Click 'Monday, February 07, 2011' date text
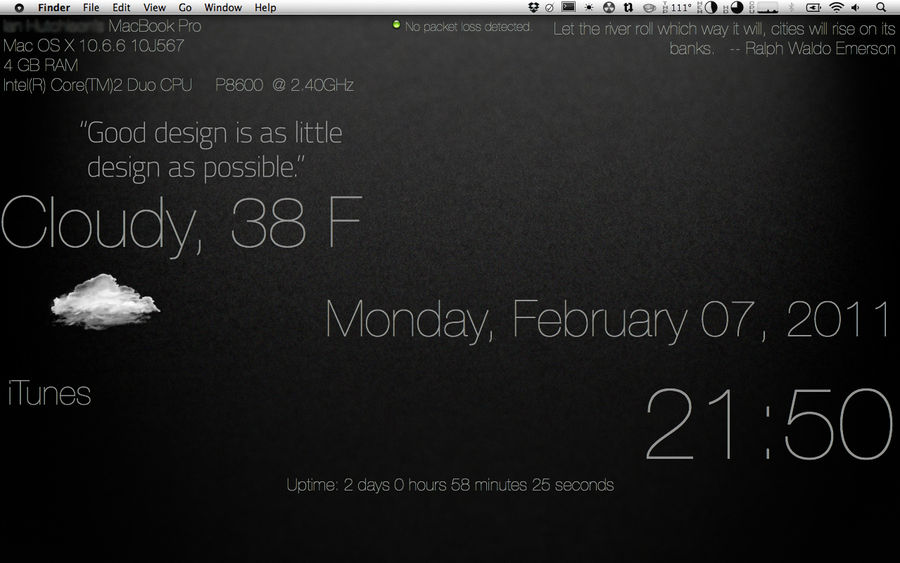Image resolution: width=900 pixels, height=563 pixels. coord(607,320)
